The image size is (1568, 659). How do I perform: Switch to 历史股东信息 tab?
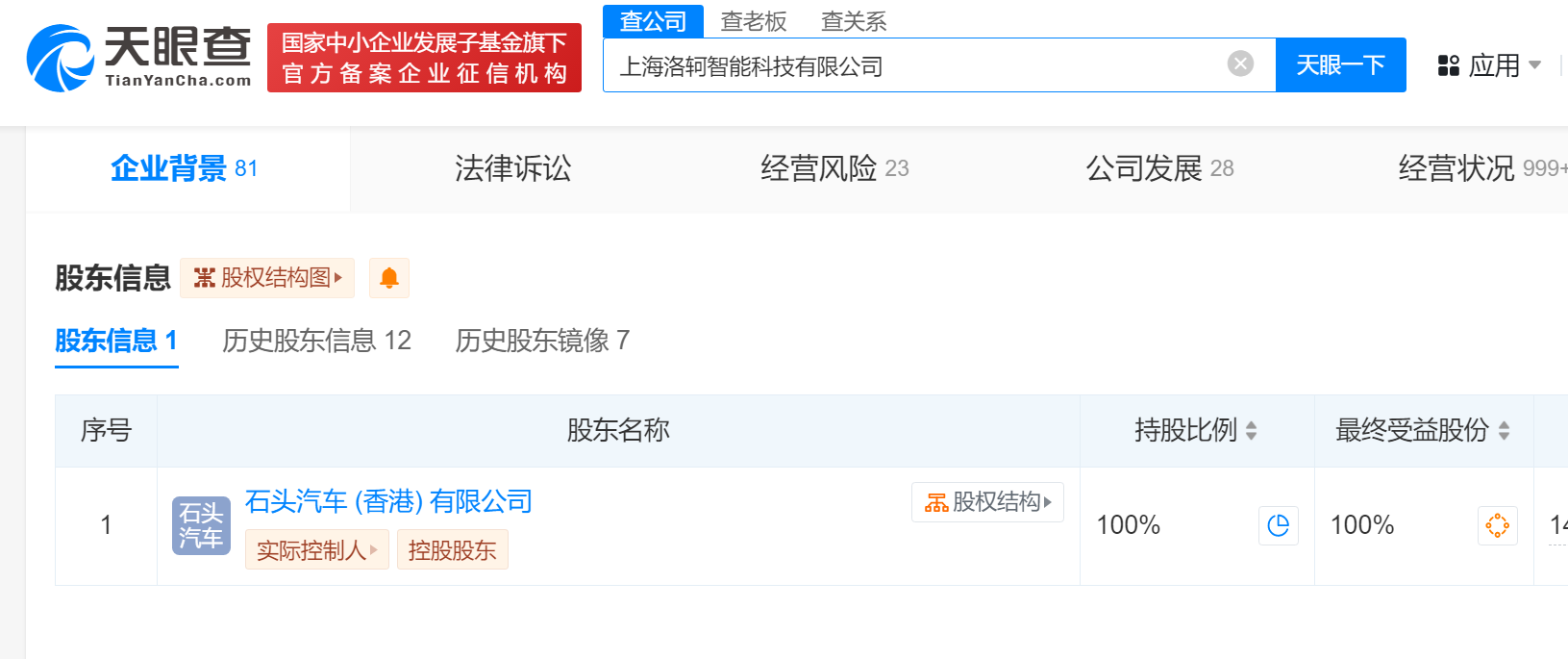point(316,341)
